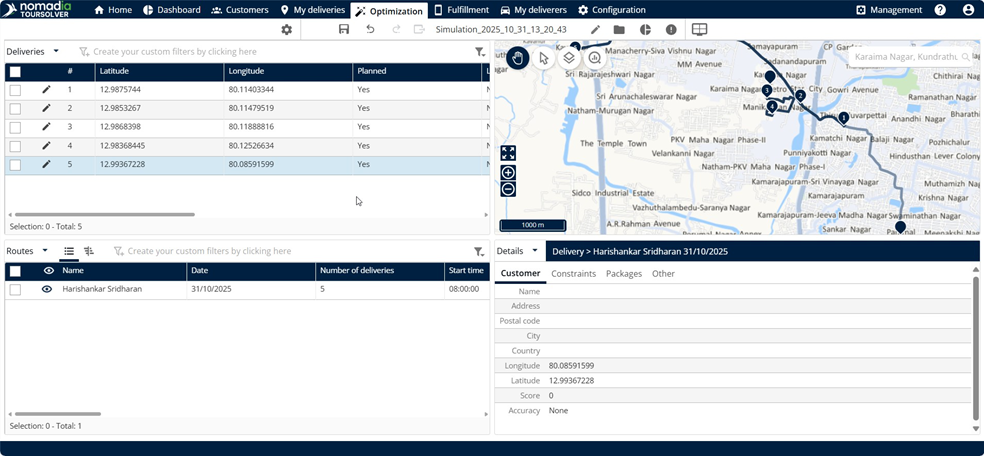This screenshot has height=456, width=984.
Task: Toggle visibility eye for Harishankar Sridharan route
Action: click(47, 289)
